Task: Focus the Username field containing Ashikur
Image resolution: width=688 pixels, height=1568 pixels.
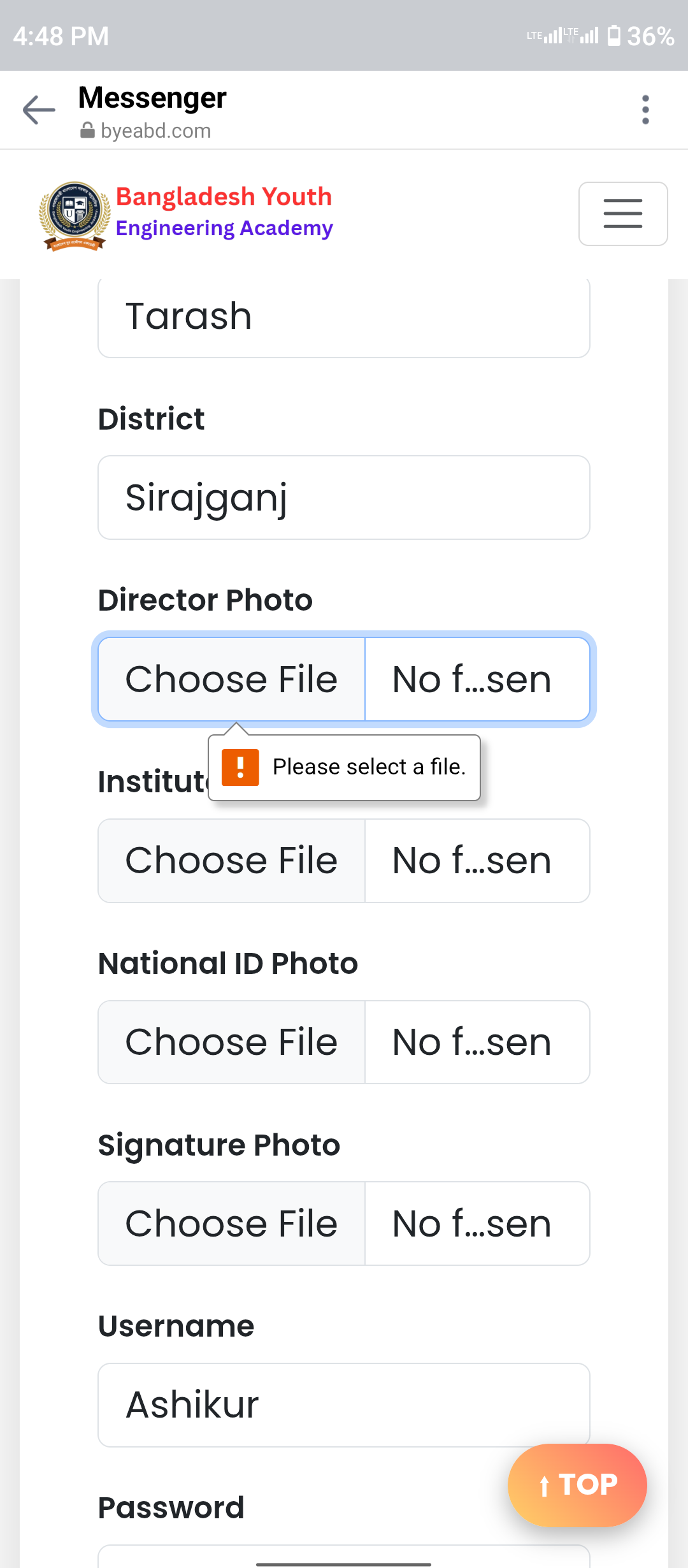Action: (x=344, y=1405)
